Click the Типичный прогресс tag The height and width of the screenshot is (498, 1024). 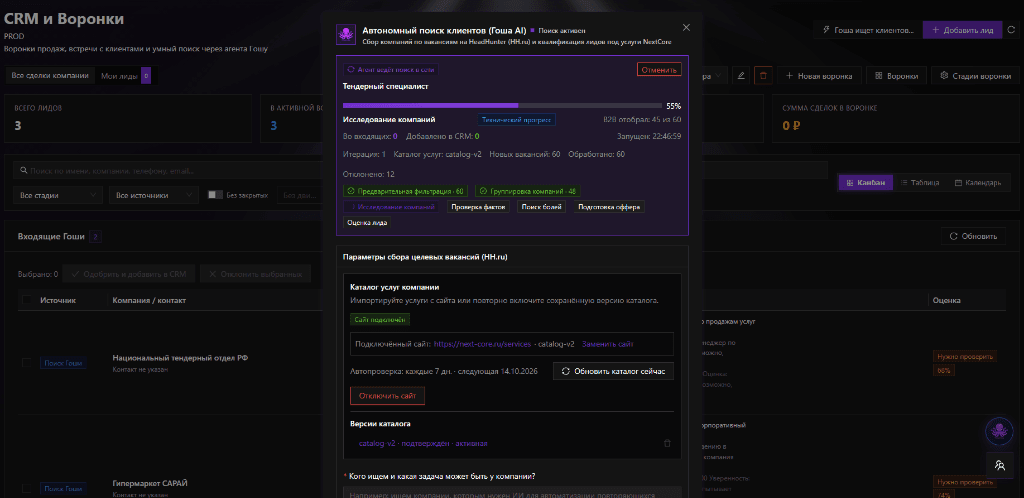[517, 119]
